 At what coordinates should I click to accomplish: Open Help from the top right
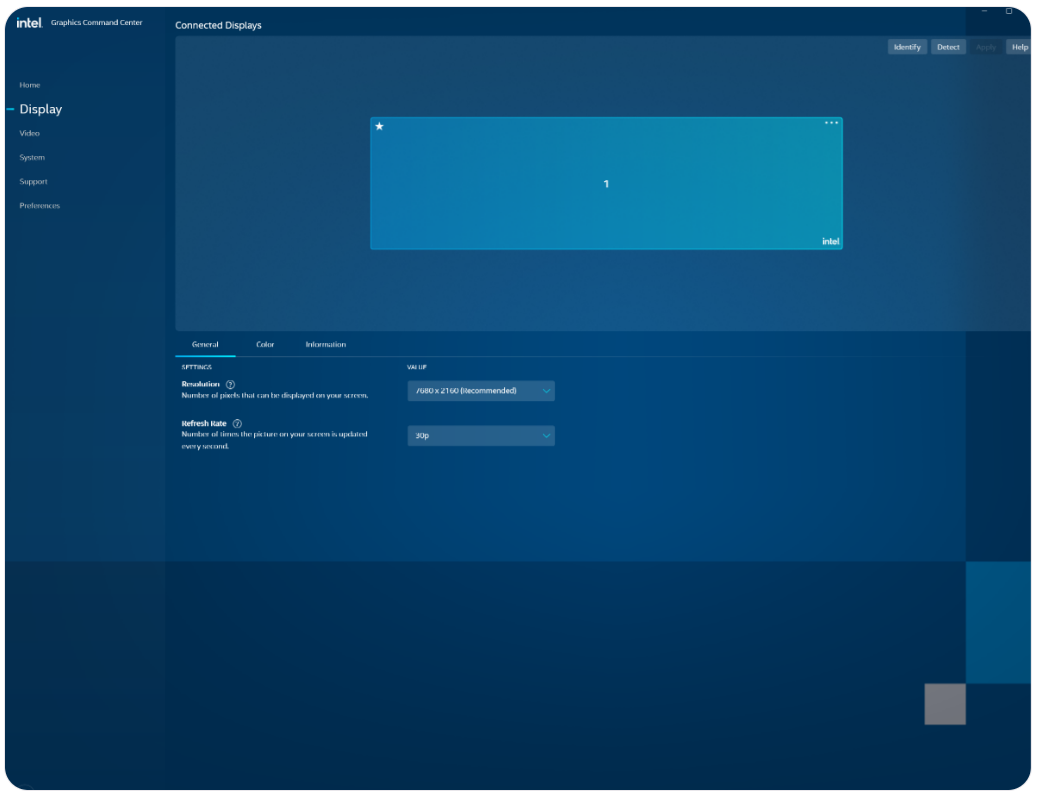click(1019, 47)
